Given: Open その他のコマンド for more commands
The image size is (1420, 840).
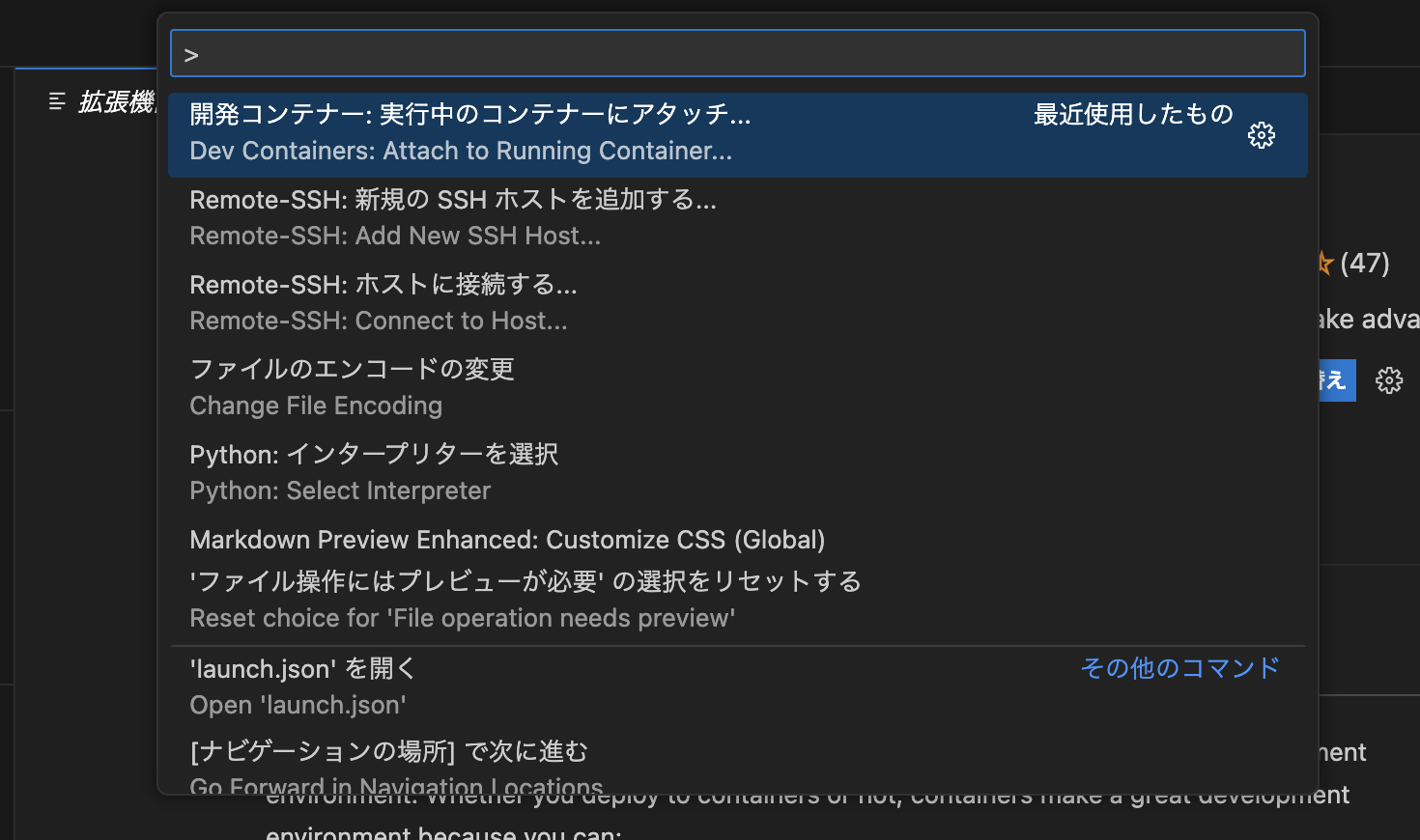Looking at the screenshot, I should click(x=1179, y=667).
